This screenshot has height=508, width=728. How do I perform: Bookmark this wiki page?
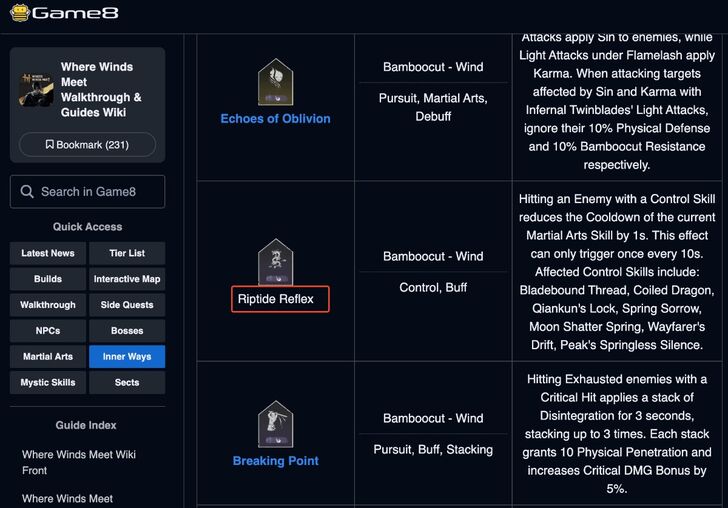click(87, 145)
